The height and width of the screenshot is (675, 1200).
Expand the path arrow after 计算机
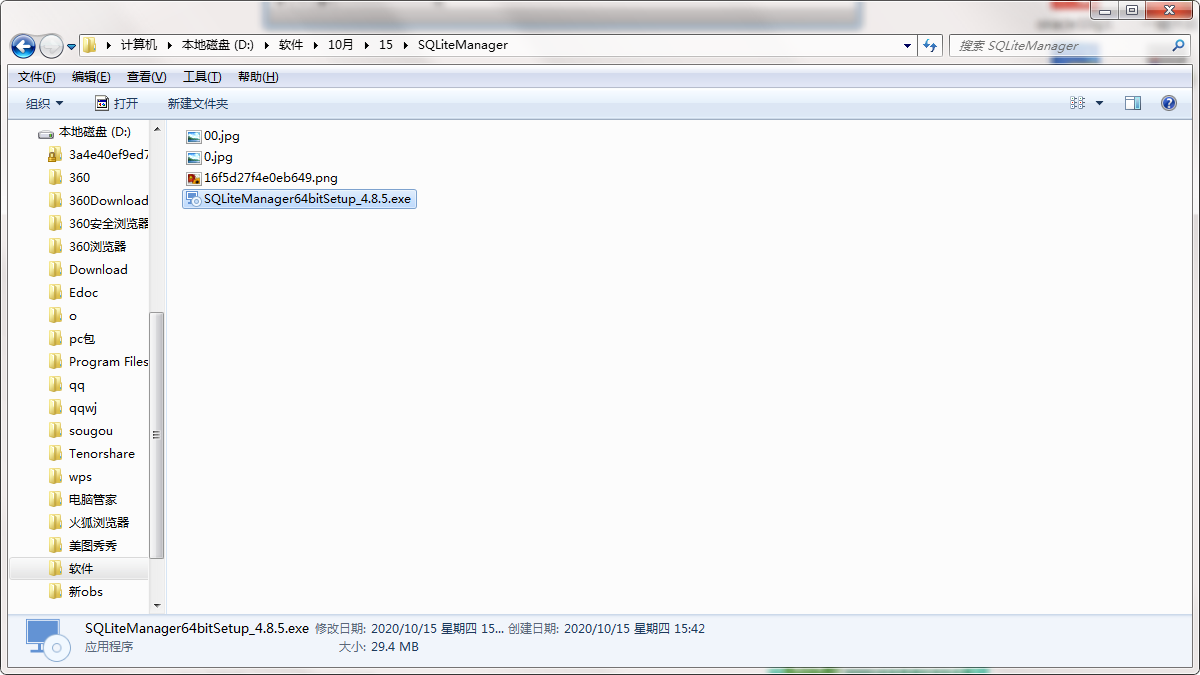point(170,45)
